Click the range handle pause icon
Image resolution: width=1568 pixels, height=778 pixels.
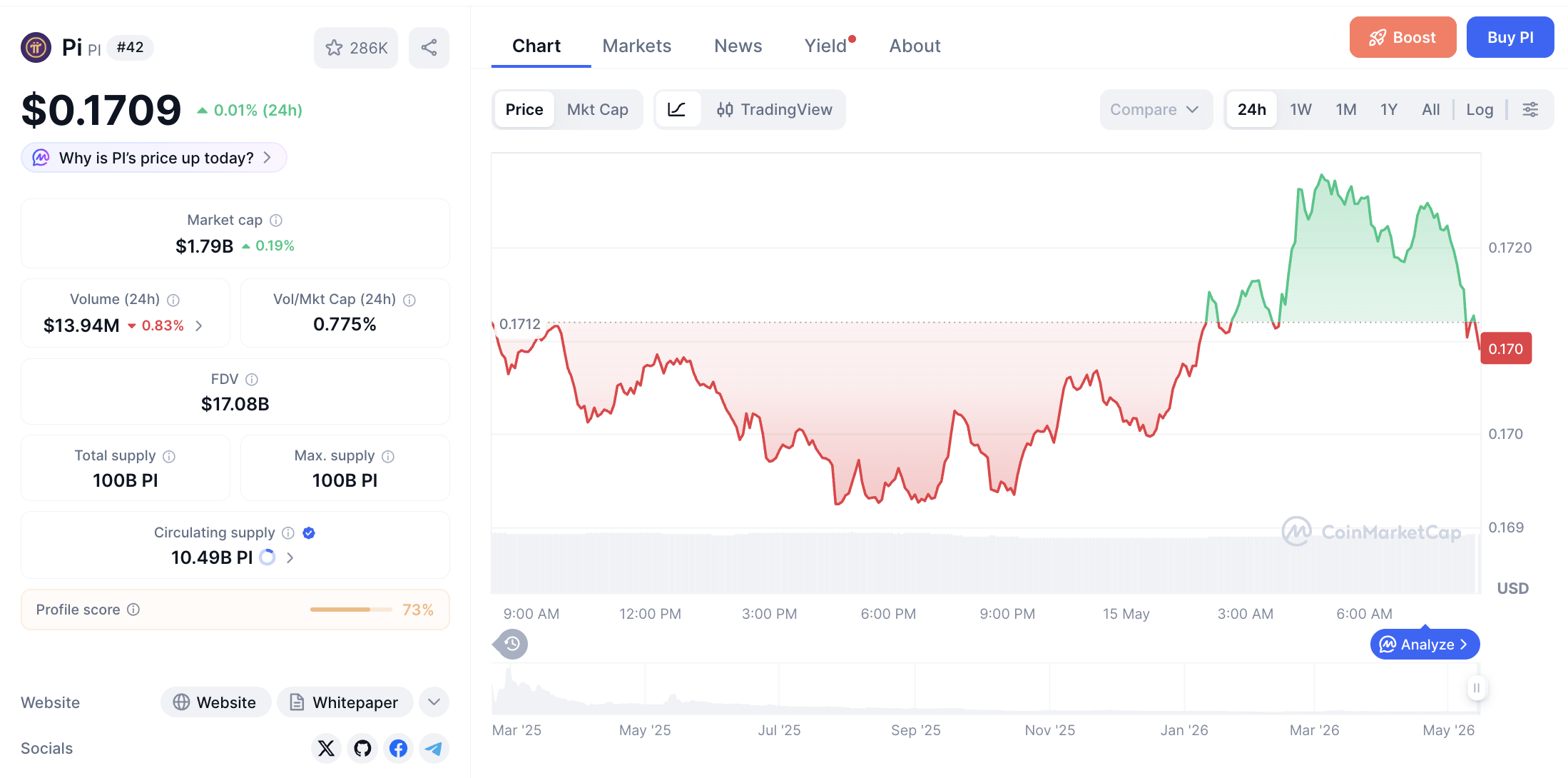[1477, 688]
